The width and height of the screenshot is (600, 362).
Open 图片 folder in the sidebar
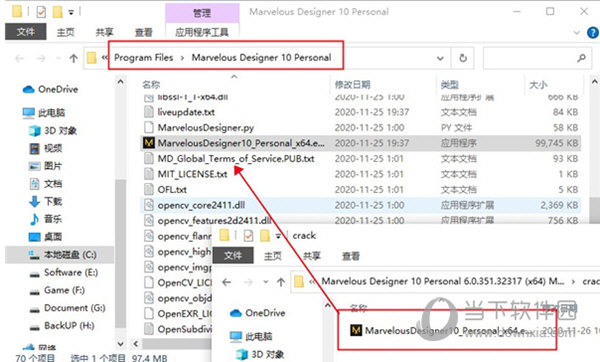(46, 166)
